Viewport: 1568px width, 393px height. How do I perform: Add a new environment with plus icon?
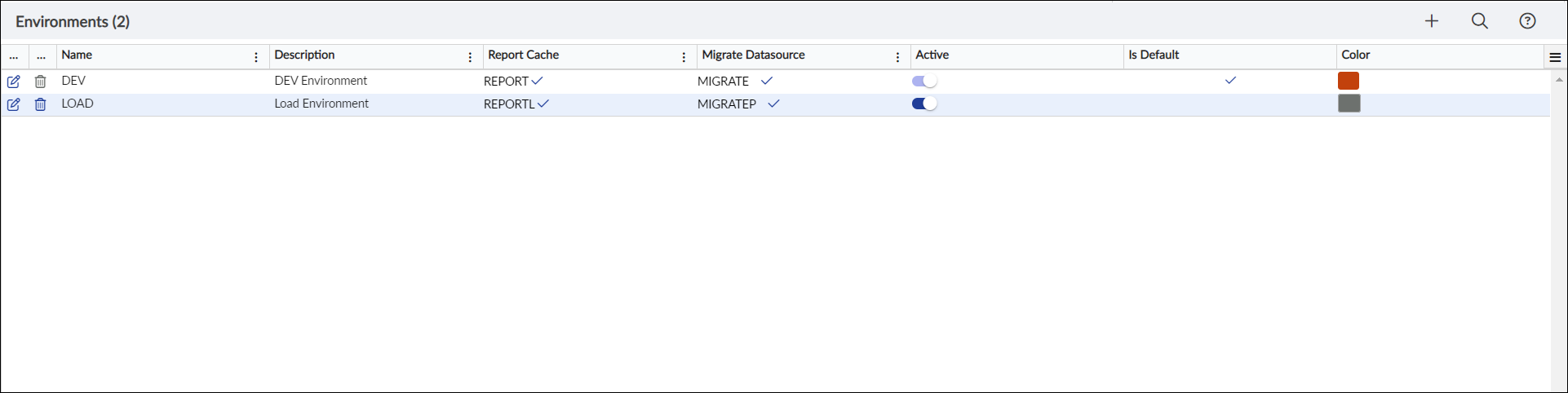pyautogui.click(x=1432, y=21)
